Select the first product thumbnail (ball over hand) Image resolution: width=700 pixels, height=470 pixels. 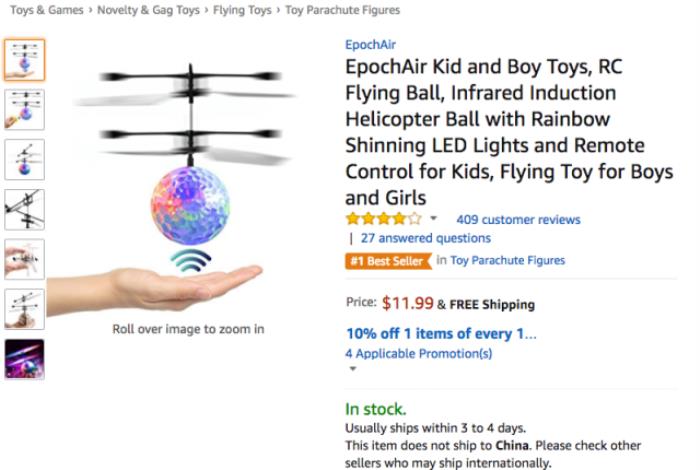point(24,60)
